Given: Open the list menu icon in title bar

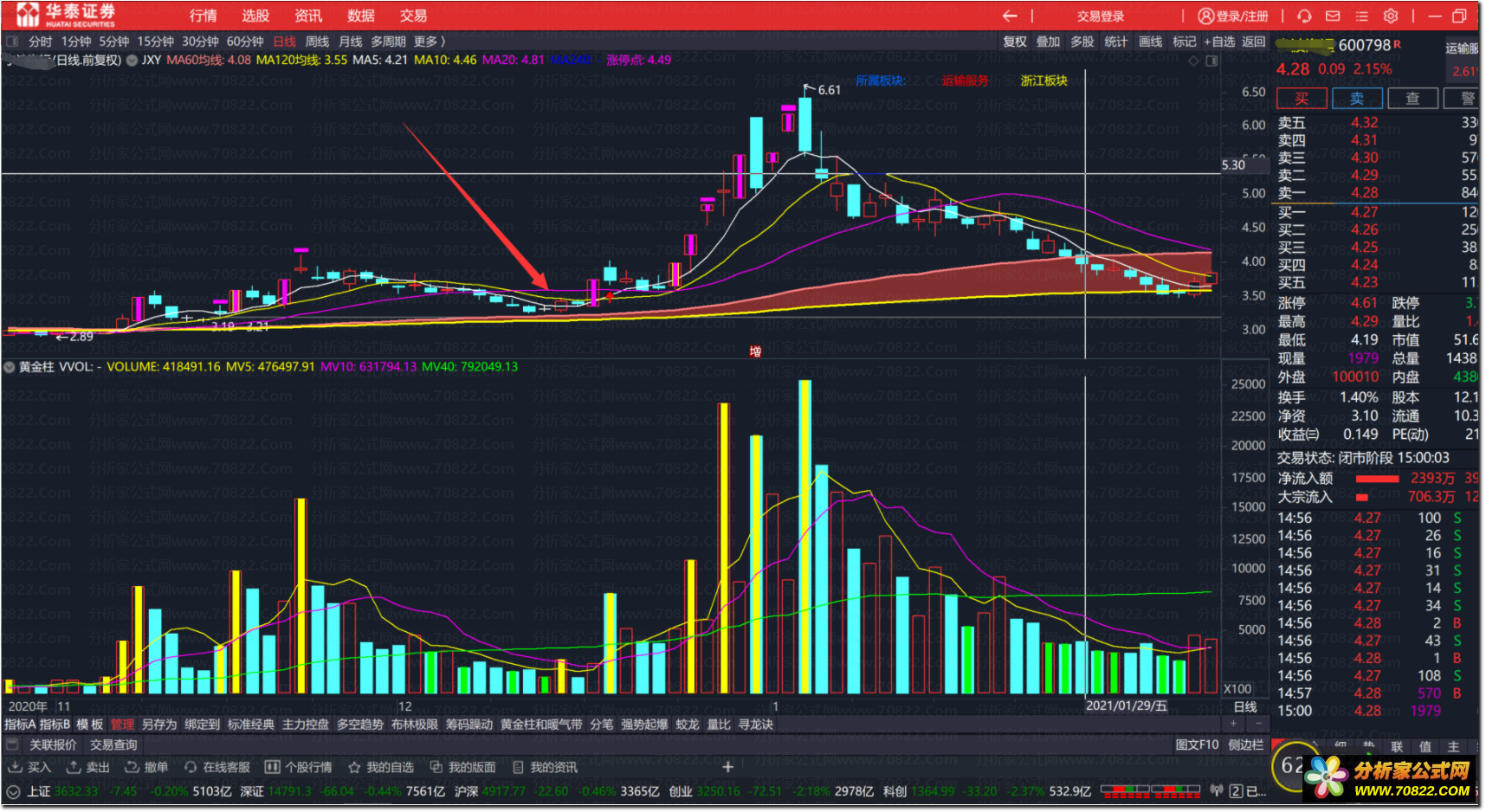Looking at the screenshot, I should tap(1361, 16).
